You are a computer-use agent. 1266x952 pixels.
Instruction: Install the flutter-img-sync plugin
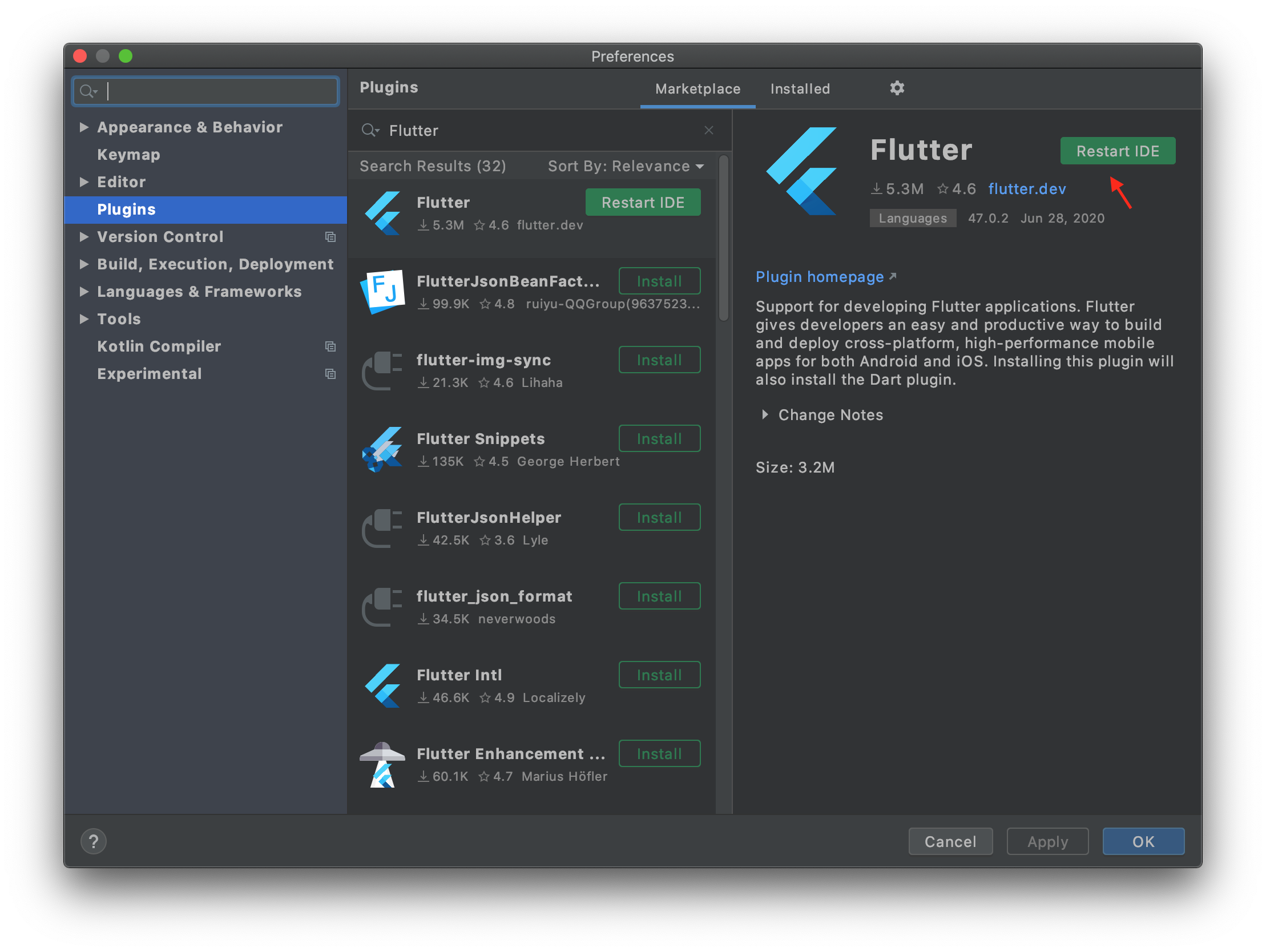(659, 360)
